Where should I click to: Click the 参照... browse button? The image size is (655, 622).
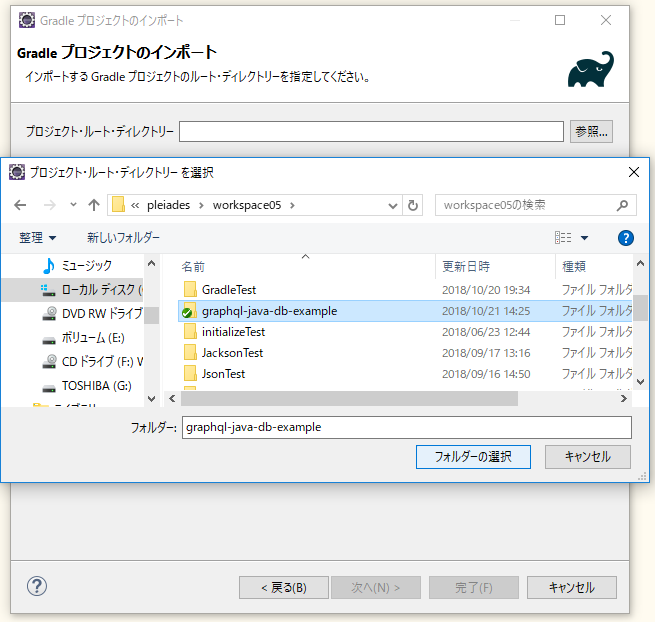tap(592, 132)
